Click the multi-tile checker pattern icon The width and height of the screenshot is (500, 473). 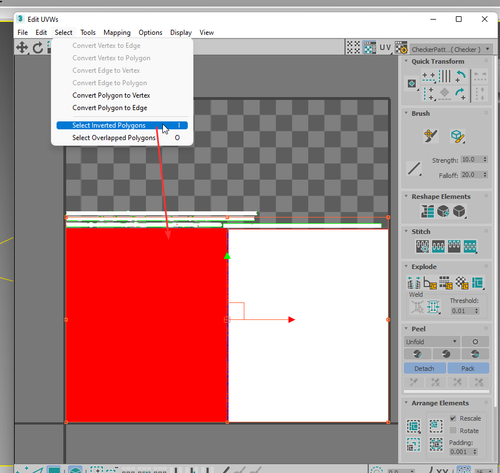click(x=353, y=48)
